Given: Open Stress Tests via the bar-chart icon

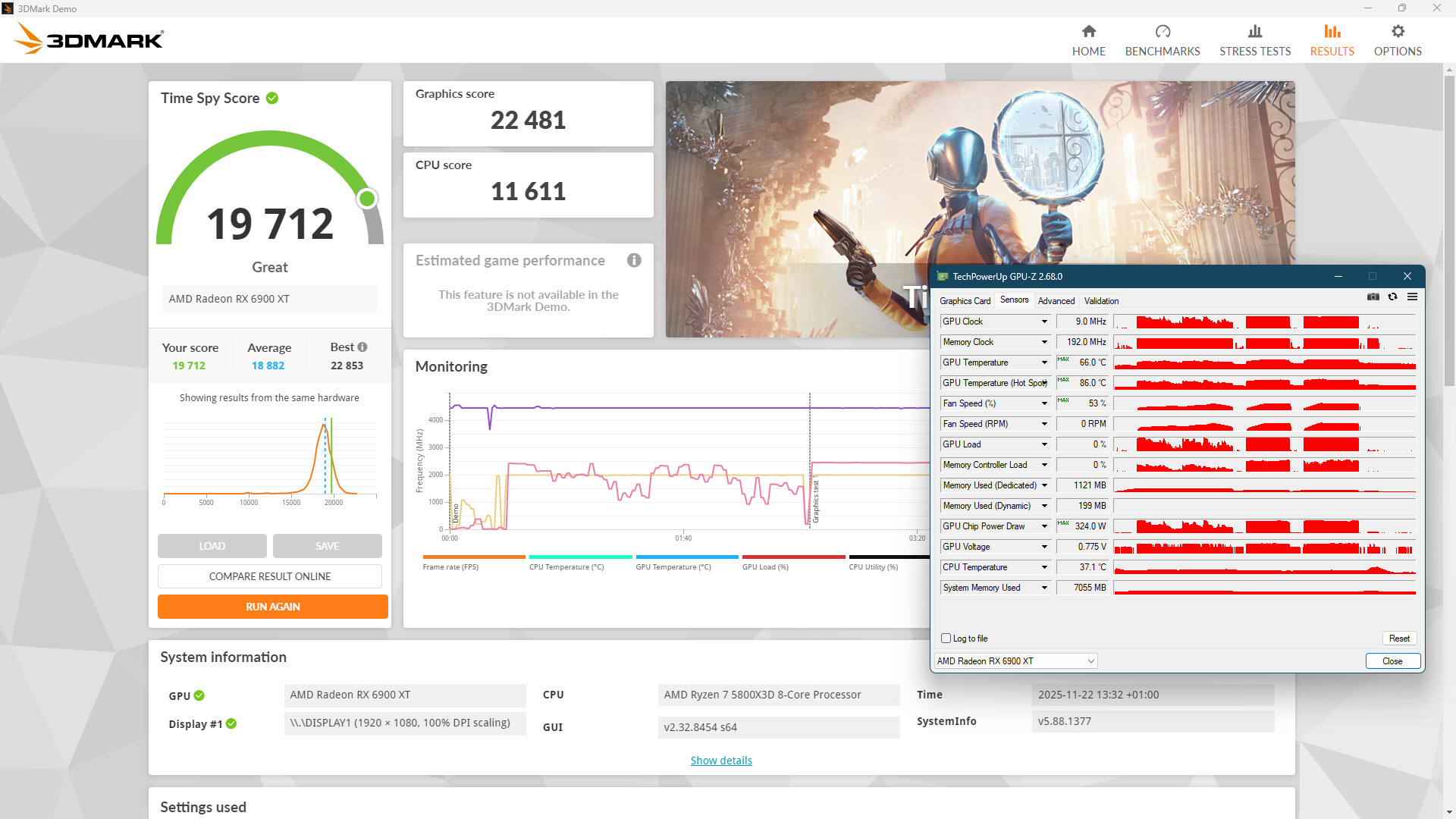Looking at the screenshot, I should 1254,32.
